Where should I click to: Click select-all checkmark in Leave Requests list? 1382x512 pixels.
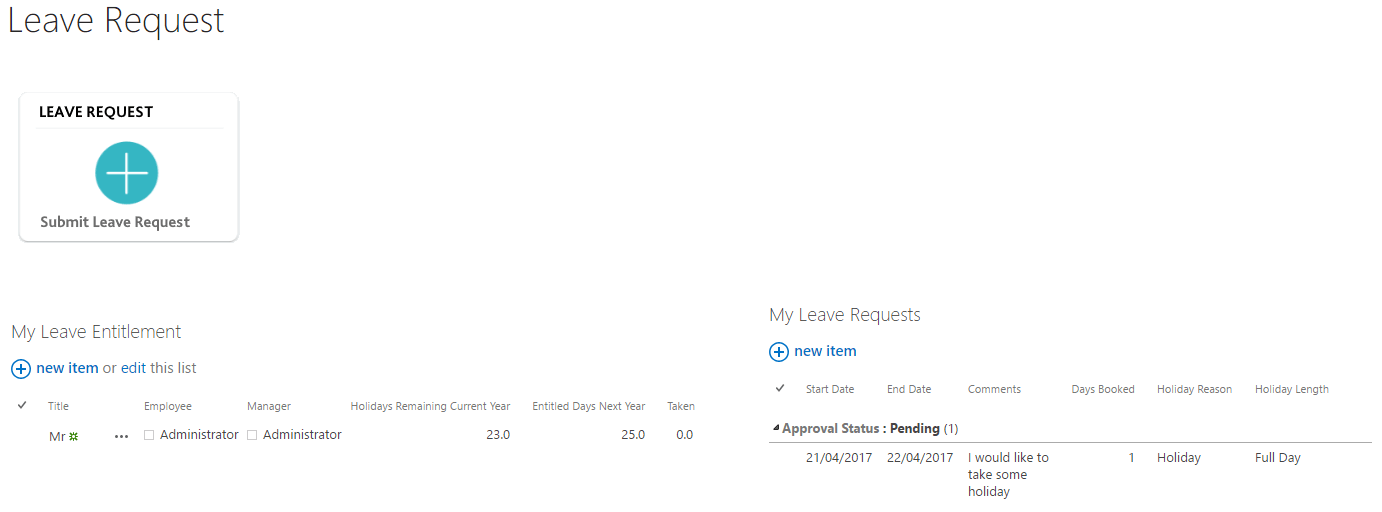click(x=780, y=389)
